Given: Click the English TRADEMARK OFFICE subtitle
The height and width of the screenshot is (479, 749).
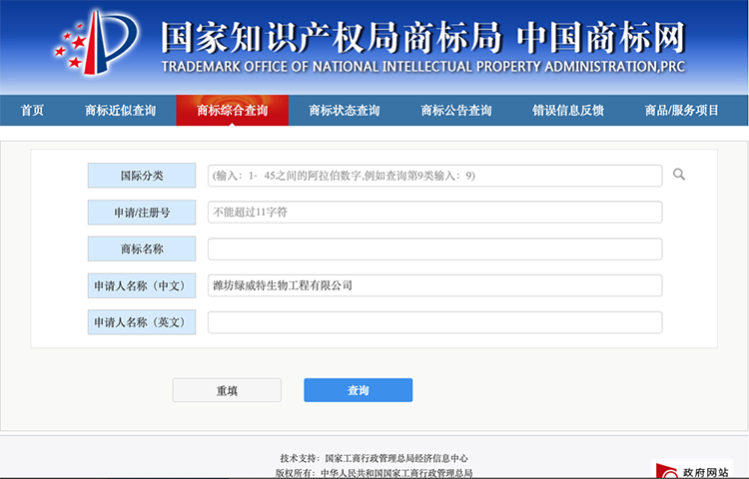Looking at the screenshot, I should click(x=423, y=66).
